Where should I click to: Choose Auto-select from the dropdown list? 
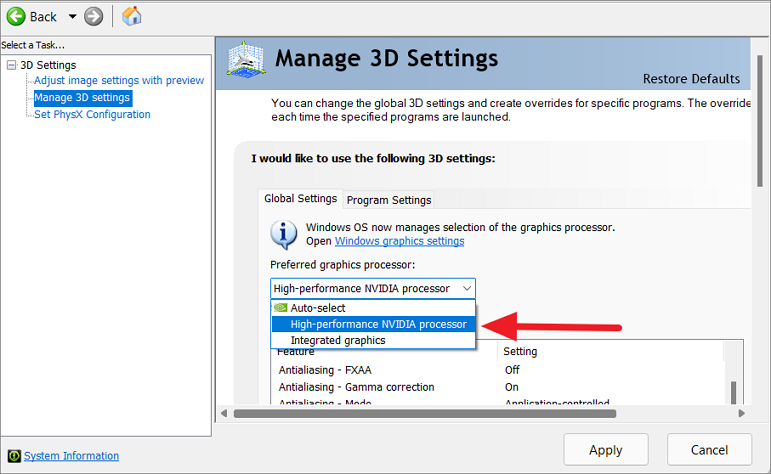tap(373, 308)
